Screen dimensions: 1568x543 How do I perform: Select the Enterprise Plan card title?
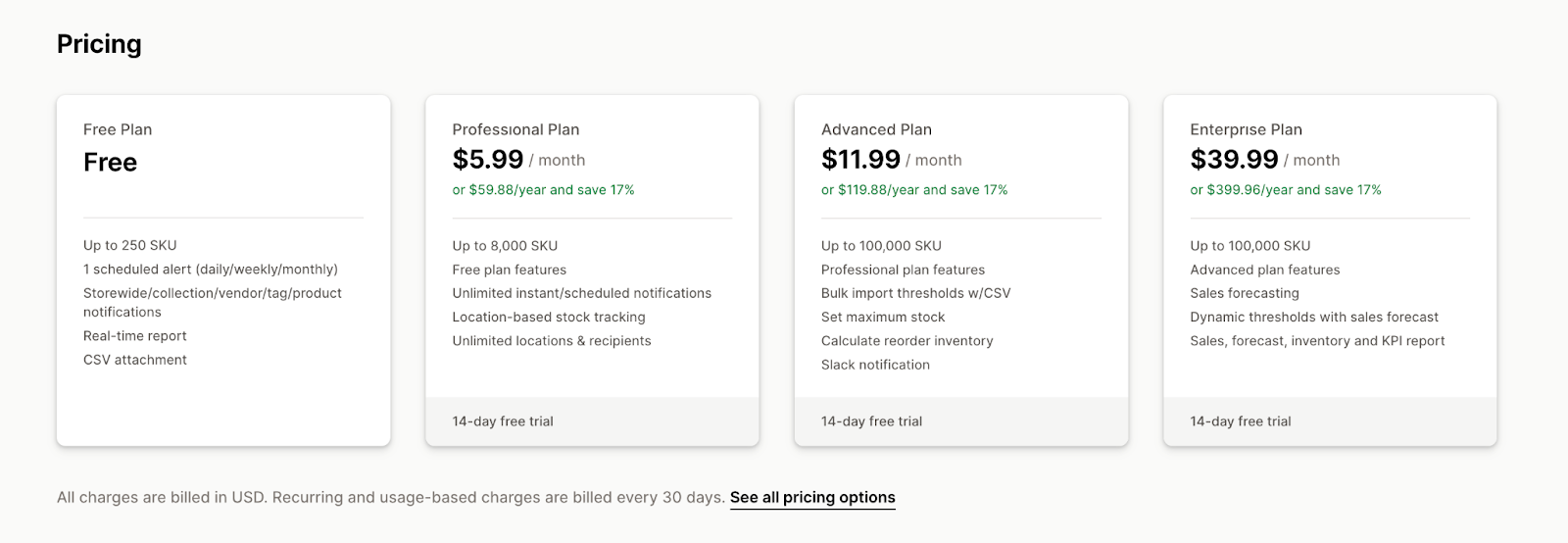[x=1246, y=129]
